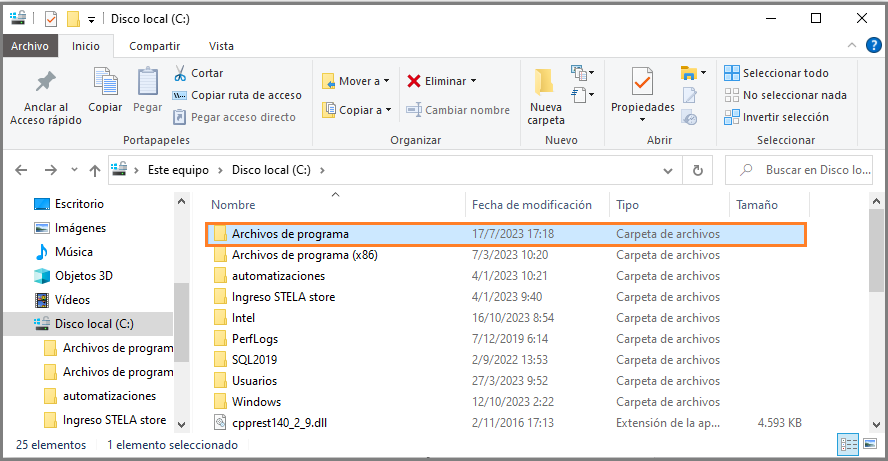The image size is (888, 461).
Task: Switch to details view icon in status bar
Action: point(848,444)
